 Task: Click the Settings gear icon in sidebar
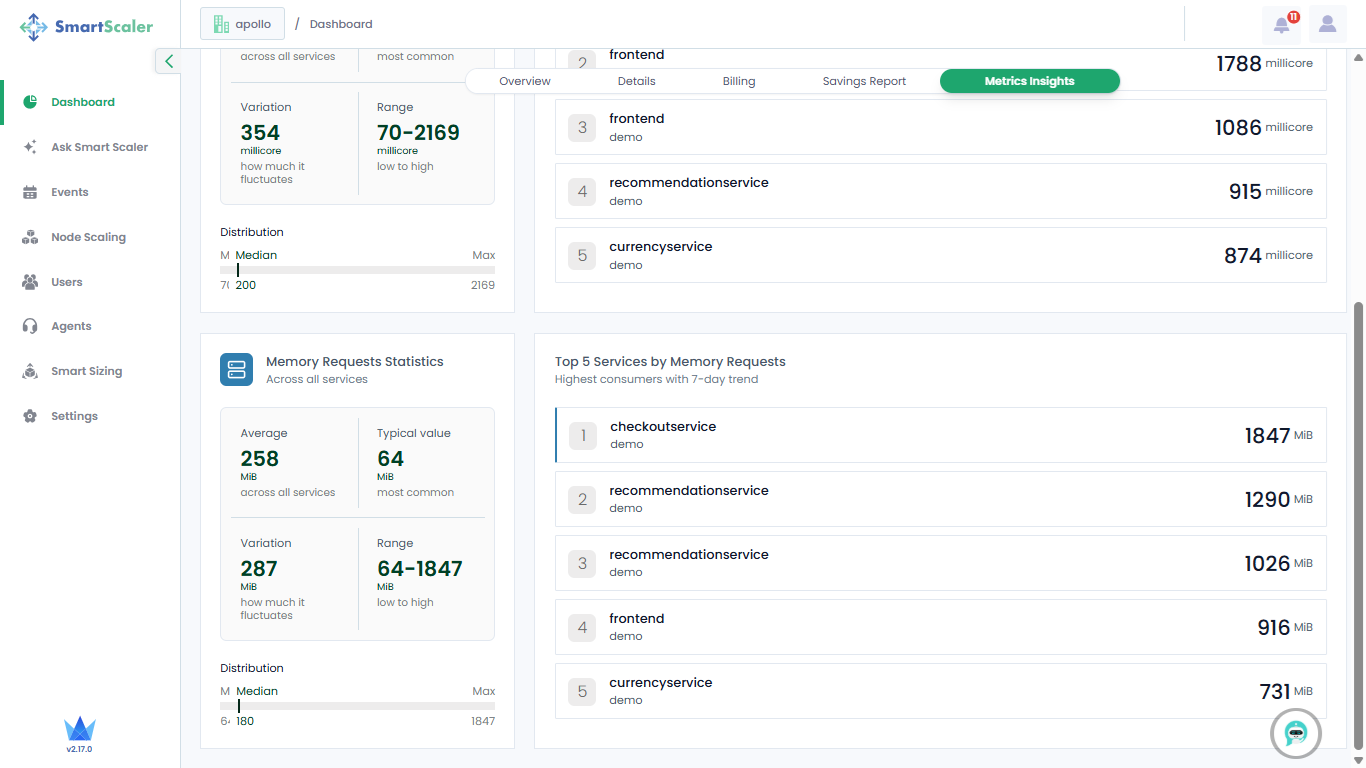(30, 416)
